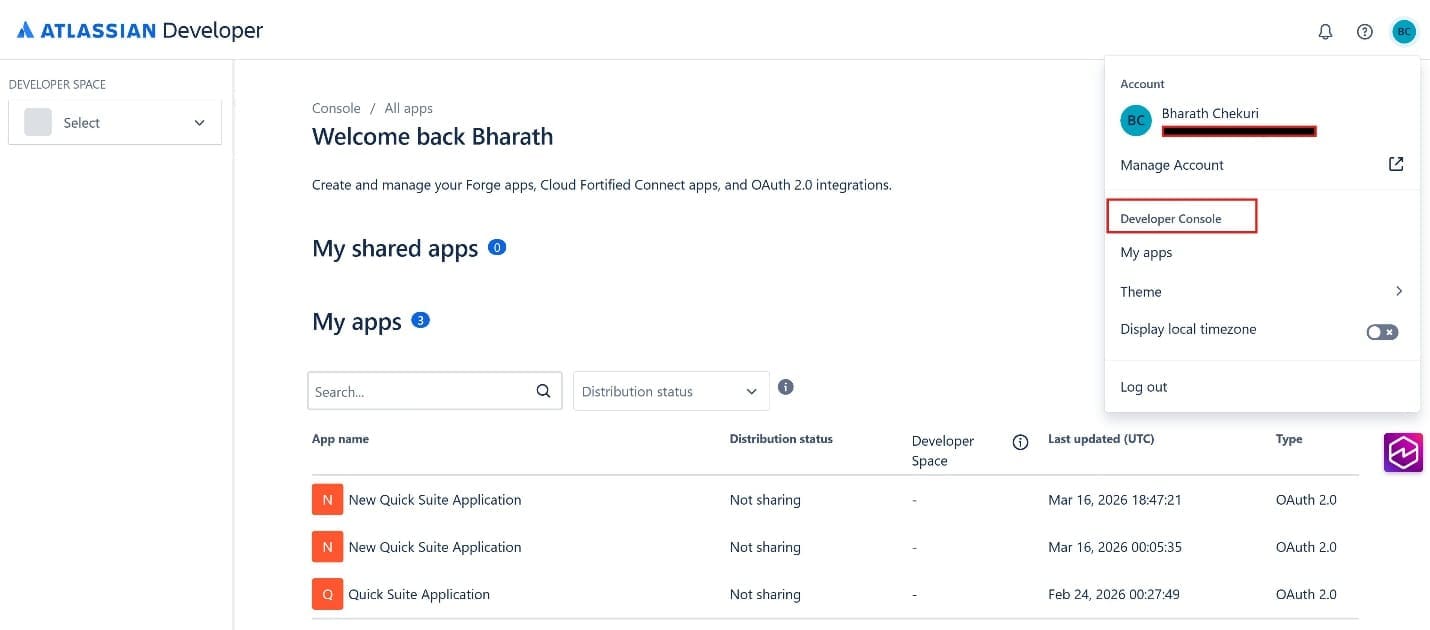
Task: Click the Atlassian Developer logo
Action: (x=140, y=31)
